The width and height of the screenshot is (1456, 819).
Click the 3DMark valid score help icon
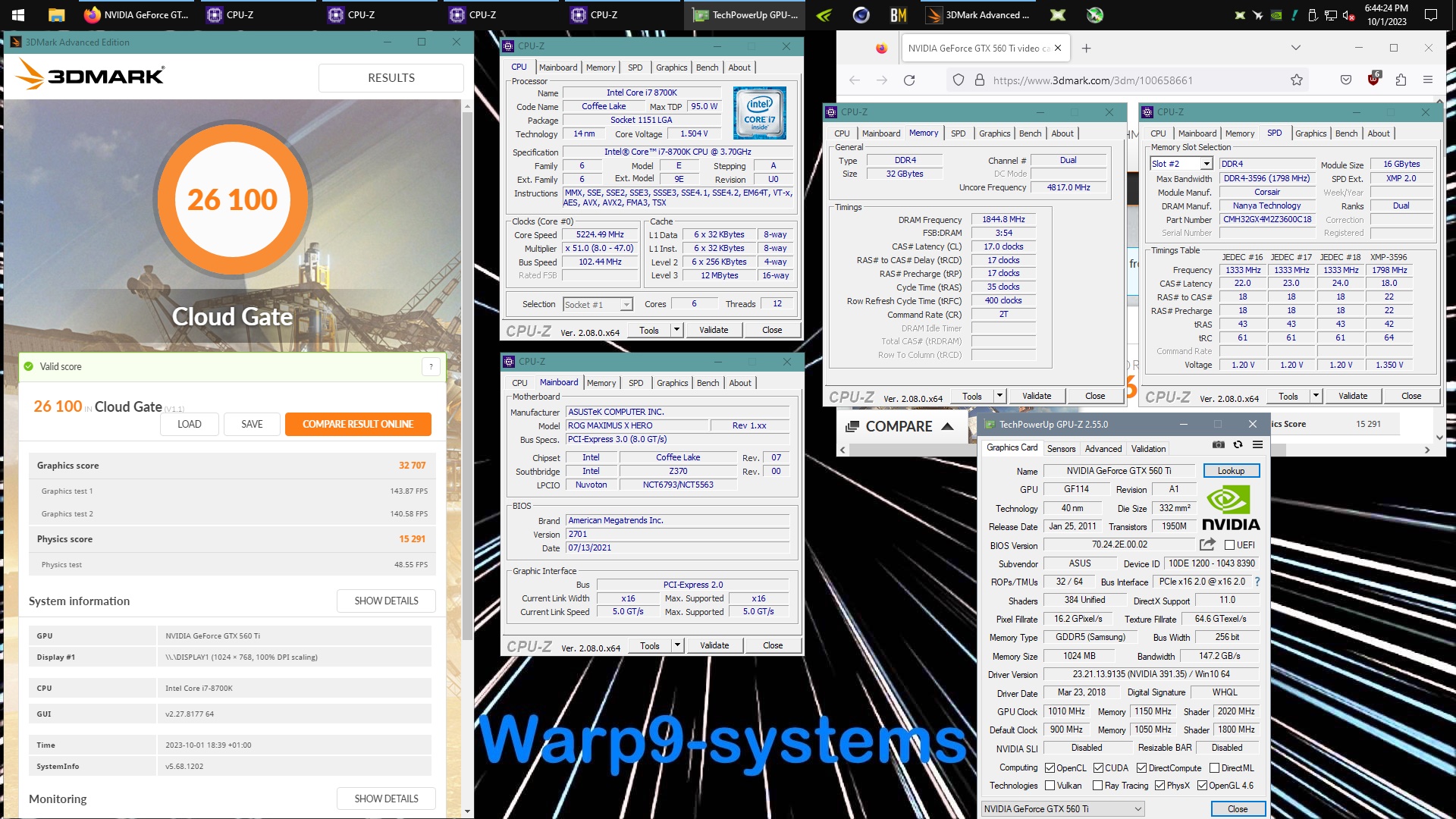[431, 367]
